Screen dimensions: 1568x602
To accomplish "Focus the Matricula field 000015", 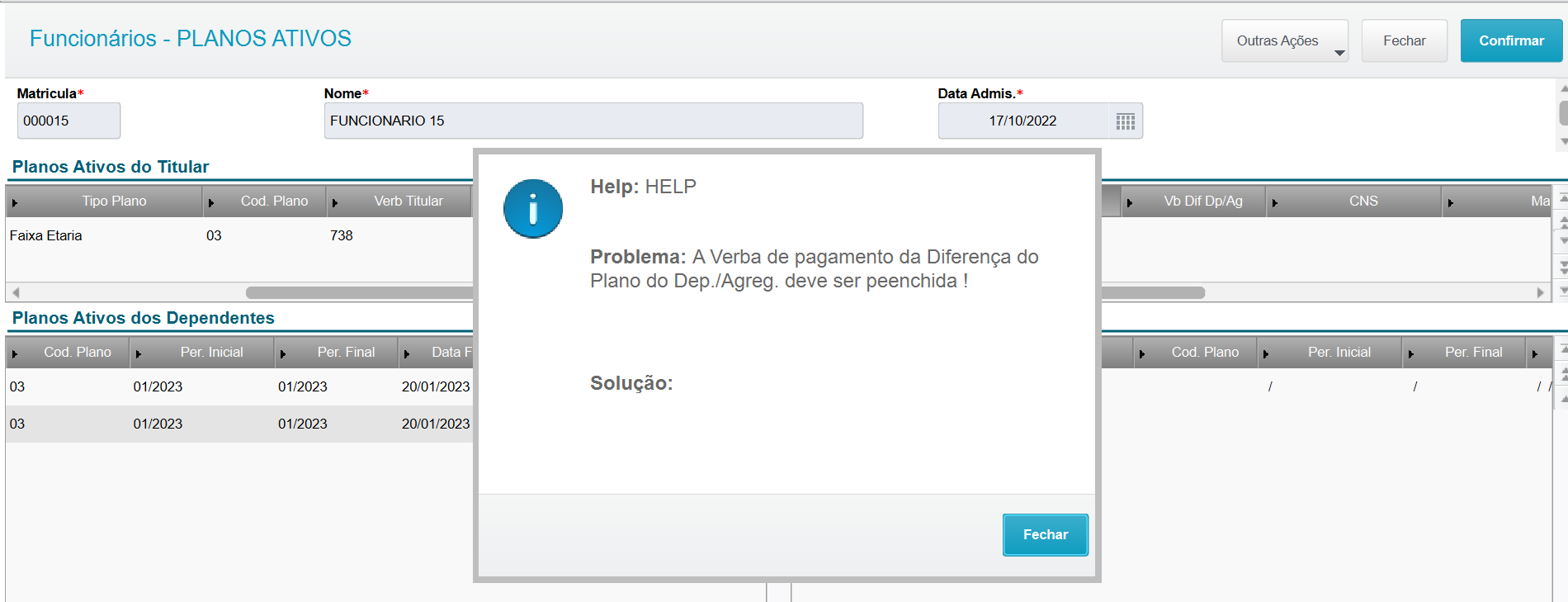I will pos(68,121).
